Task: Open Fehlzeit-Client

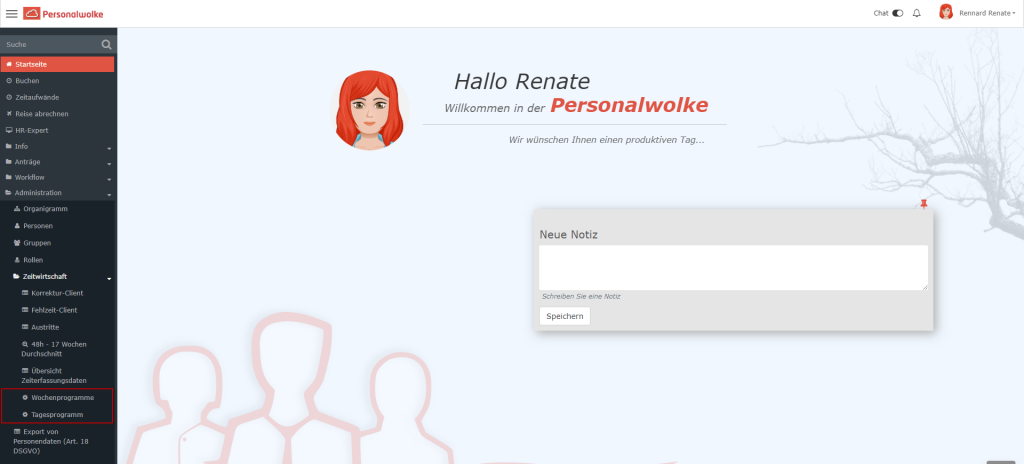Action: [x=54, y=310]
